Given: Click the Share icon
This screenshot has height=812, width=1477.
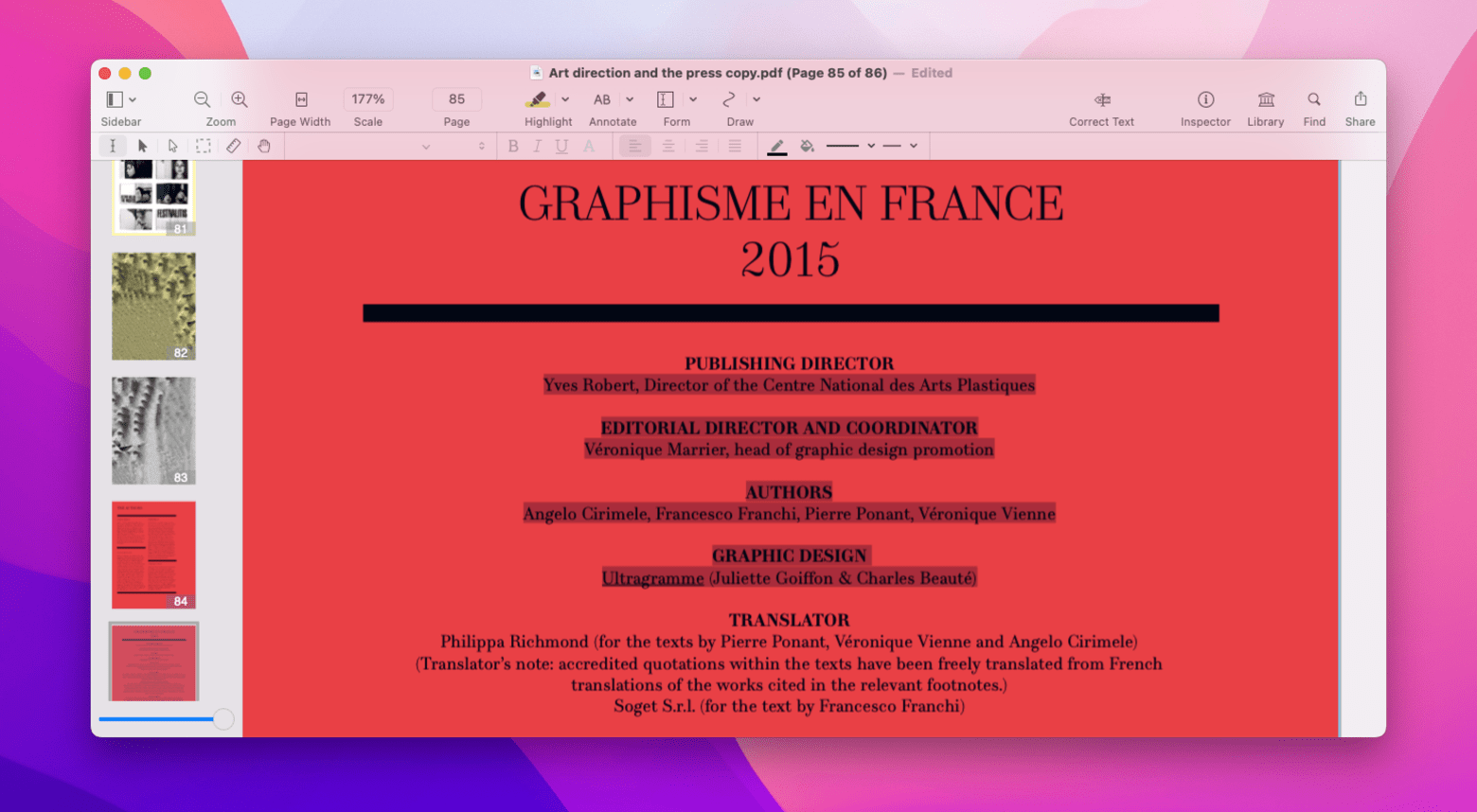Looking at the screenshot, I should [1361, 98].
